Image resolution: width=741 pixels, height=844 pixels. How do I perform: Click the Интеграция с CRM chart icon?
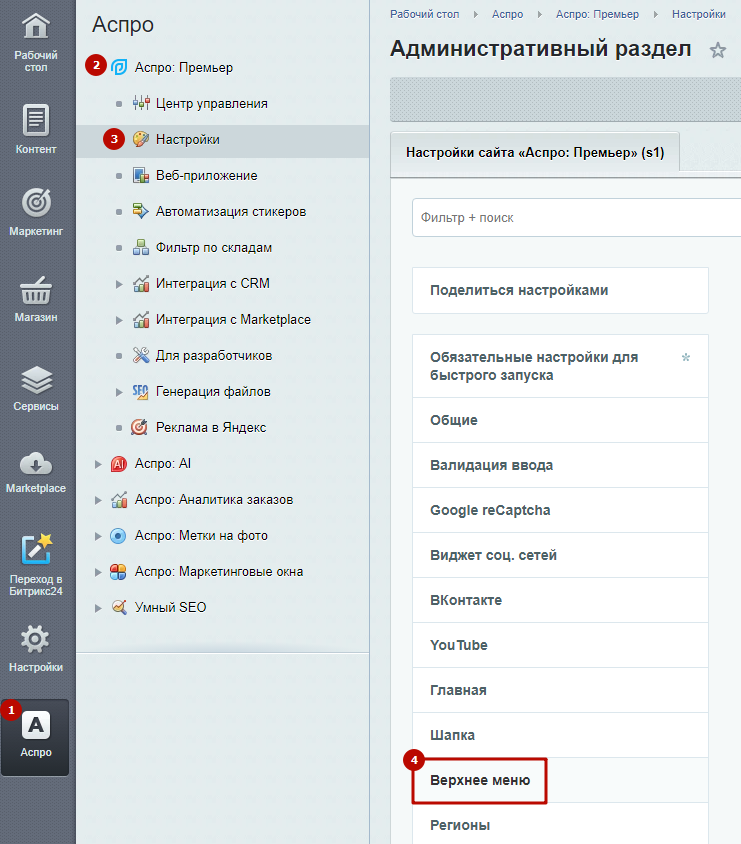[x=141, y=283]
